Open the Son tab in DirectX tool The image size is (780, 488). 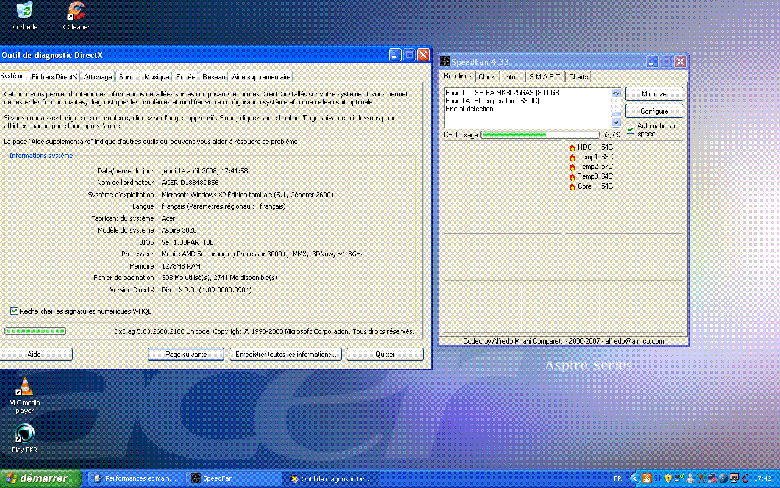pos(126,77)
